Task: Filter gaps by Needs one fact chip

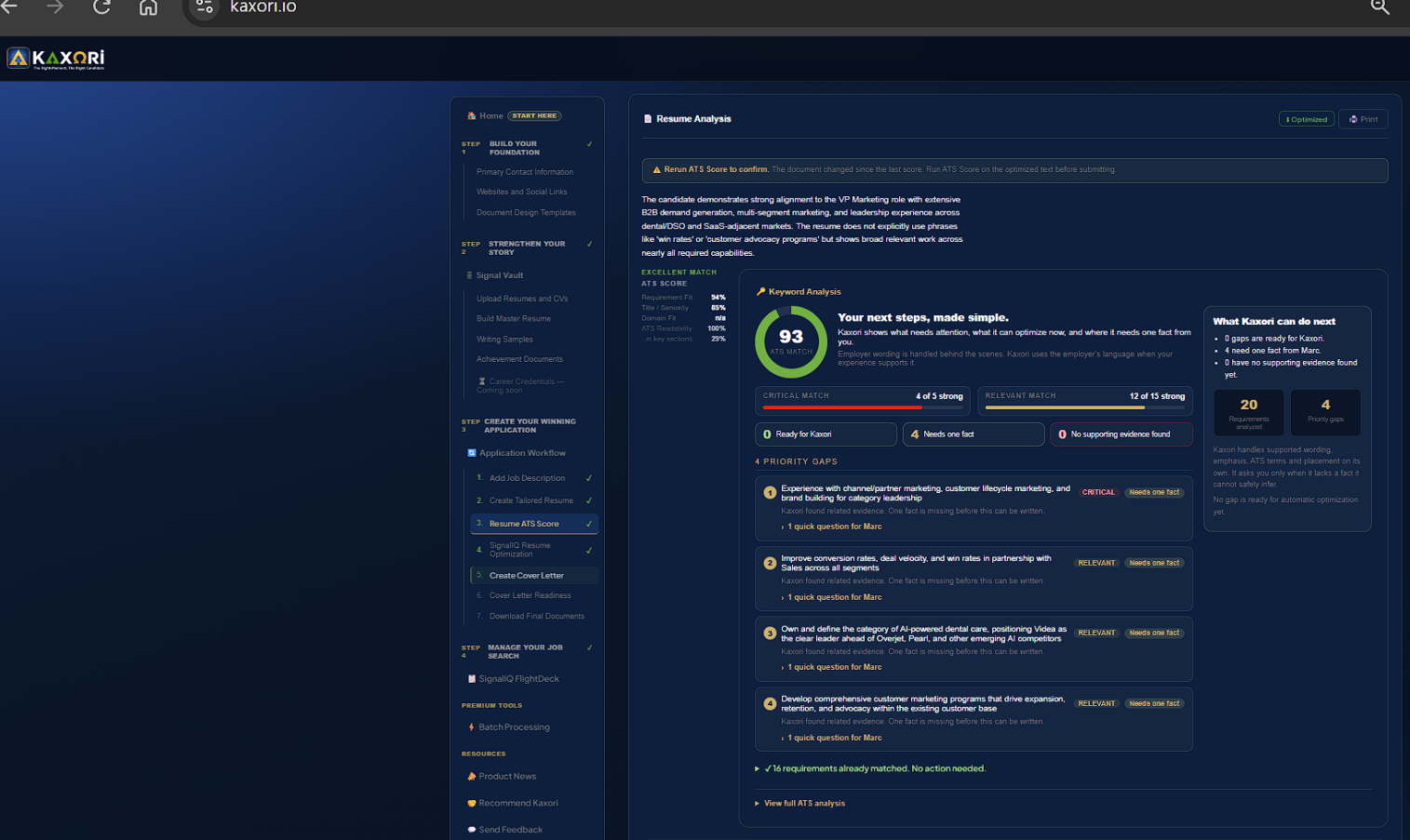Action: coord(974,434)
